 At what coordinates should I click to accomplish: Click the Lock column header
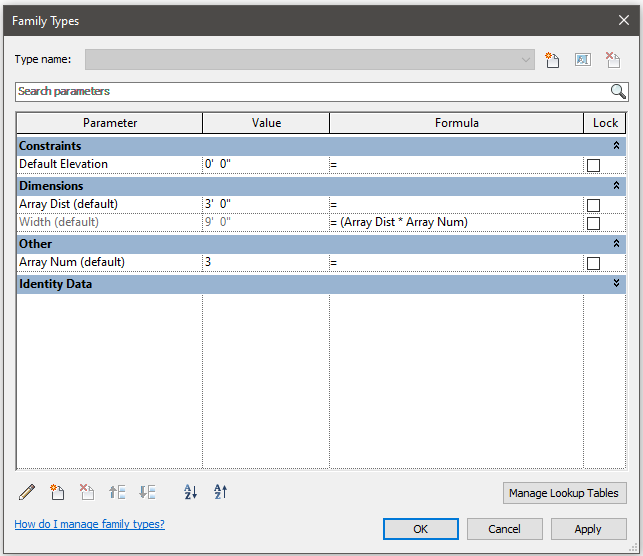pyautogui.click(x=605, y=123)
